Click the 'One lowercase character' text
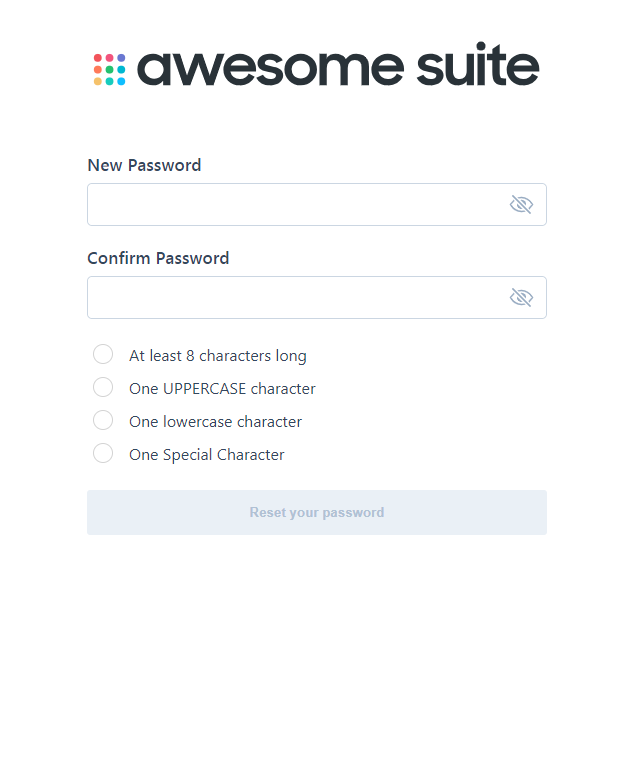Image resolution: width=642 pixels, height=761 pixels. 215,422
